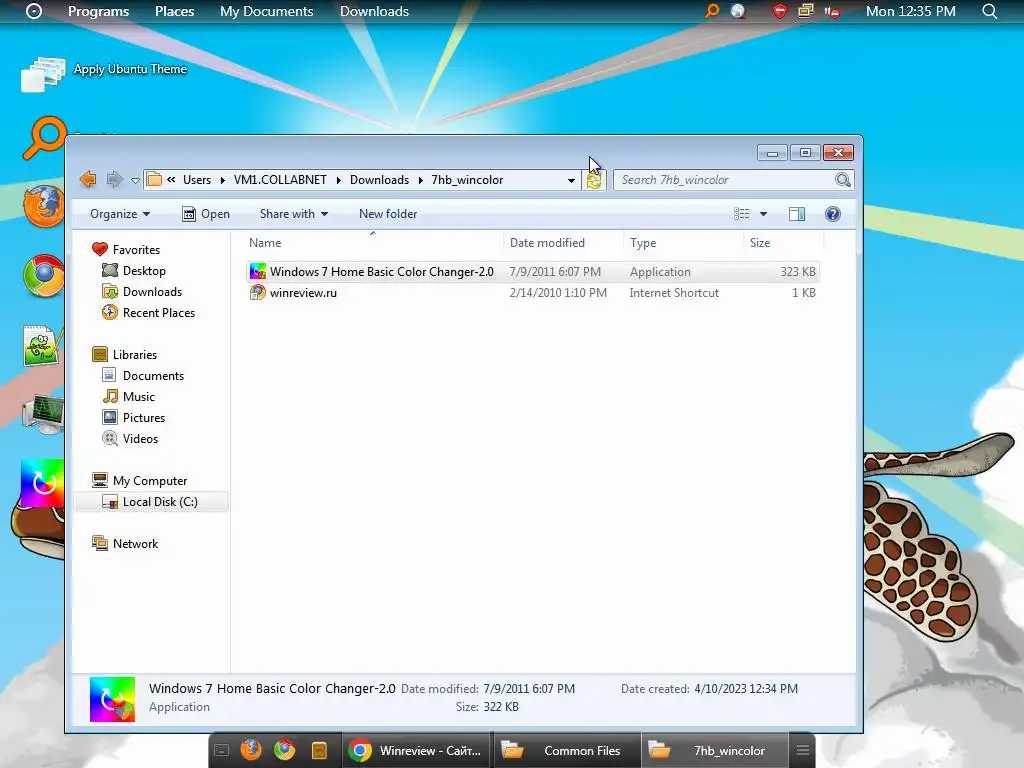
Task: Create a New folder
Action: tap(388, 214)
